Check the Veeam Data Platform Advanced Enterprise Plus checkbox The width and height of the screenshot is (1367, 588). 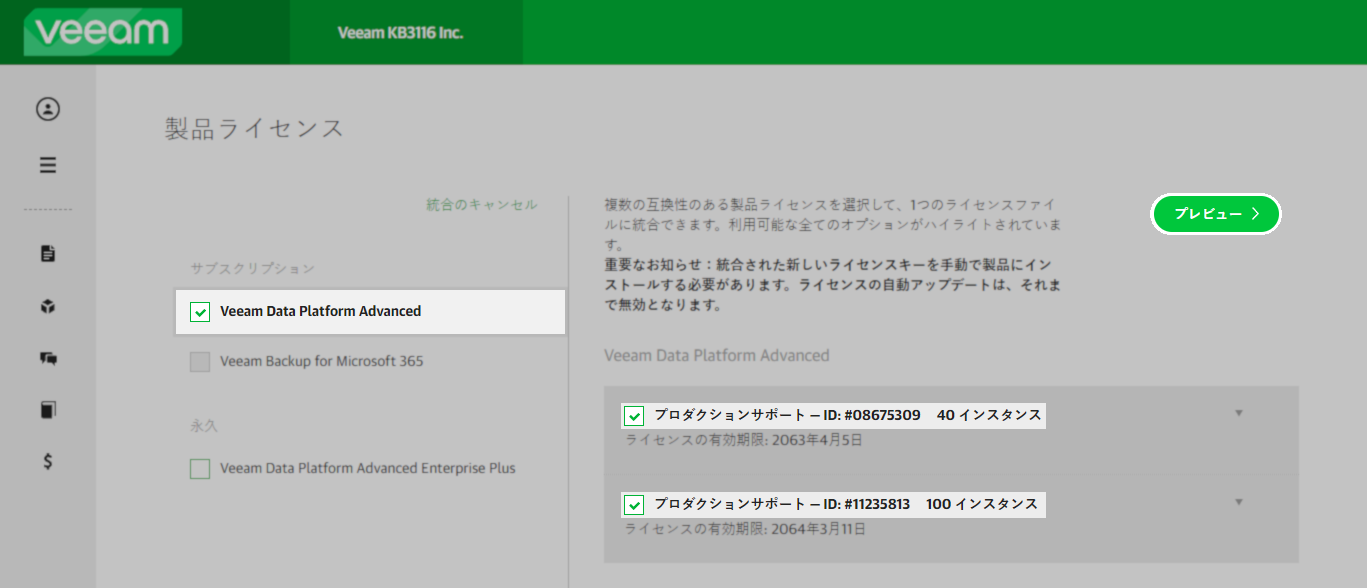pyautogui.click(x=200, y=468)
